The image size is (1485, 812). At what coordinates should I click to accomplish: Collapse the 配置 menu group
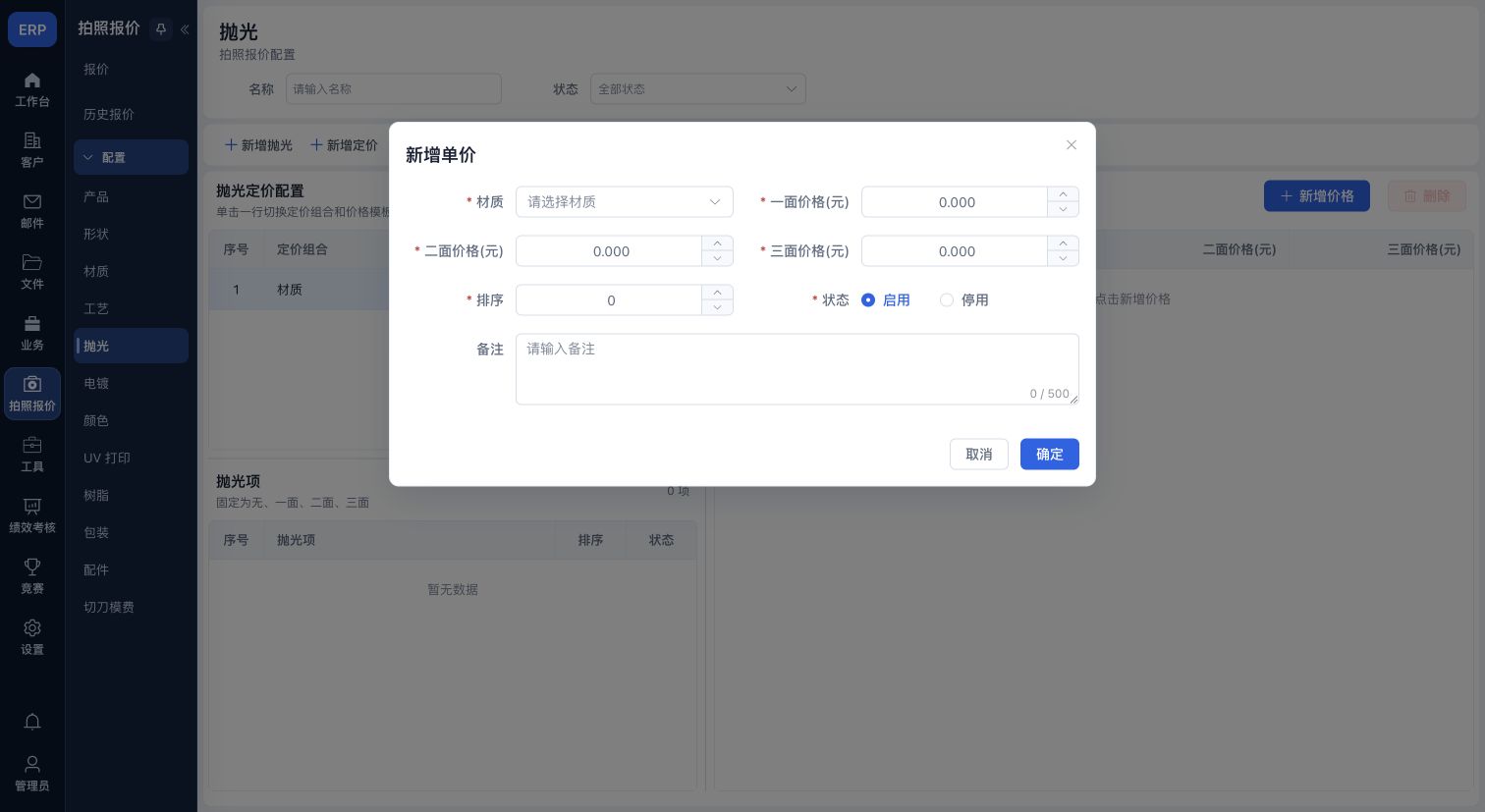(131, 157)
